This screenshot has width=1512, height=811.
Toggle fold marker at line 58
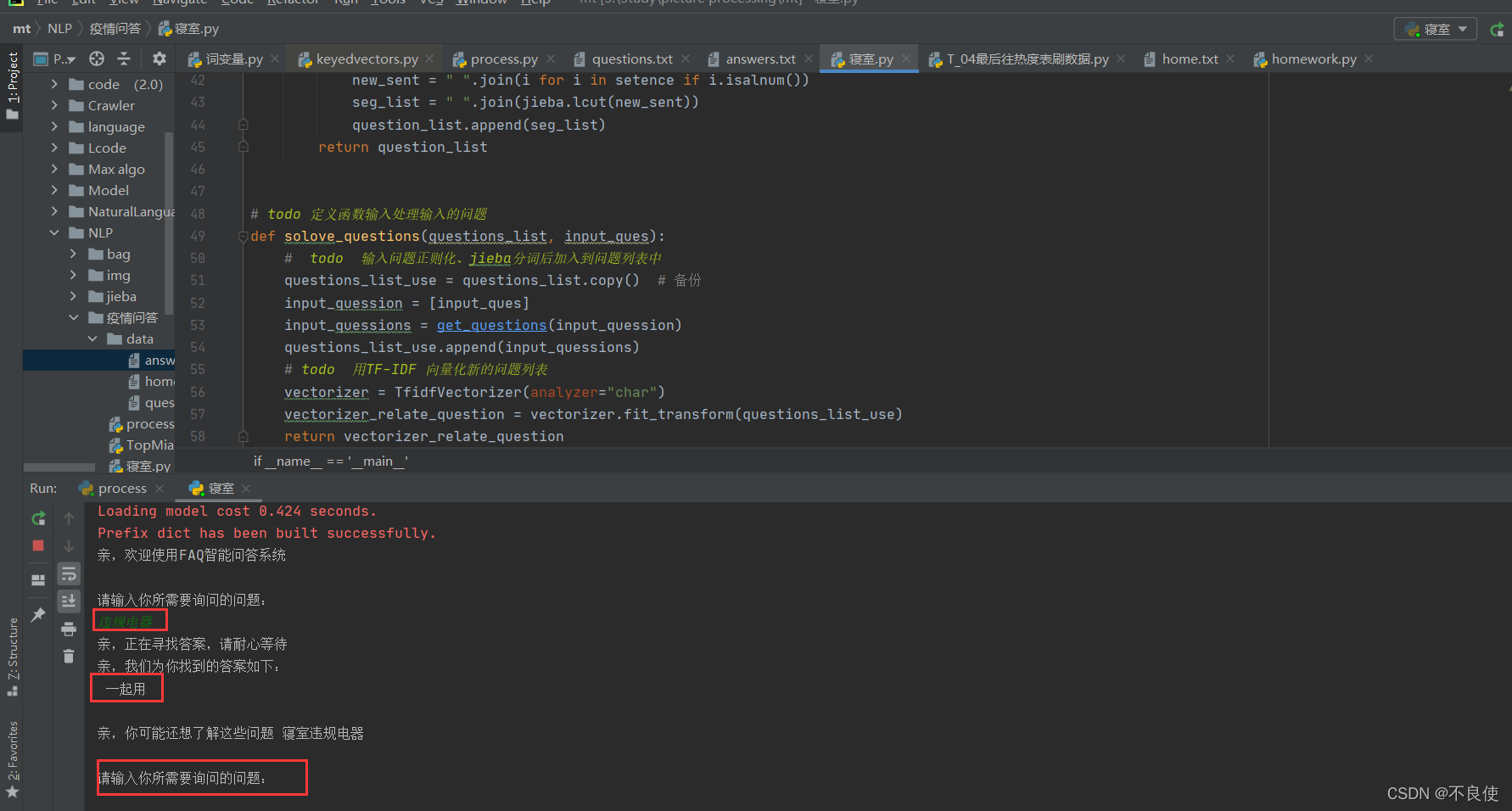pos(244,436)
